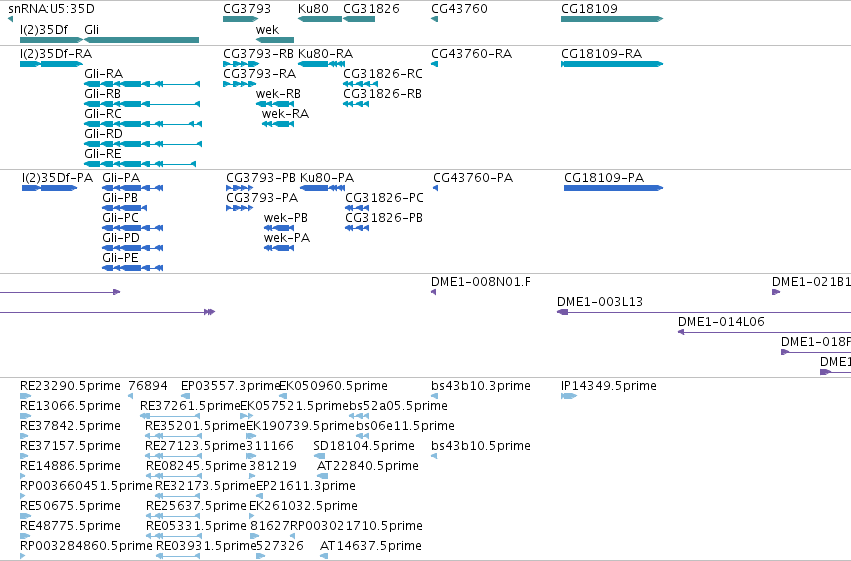The height and width of the screenshot is (561, 851).
Task: Select the CG18109-RA transcript label
Action: (x=601, y=54)
